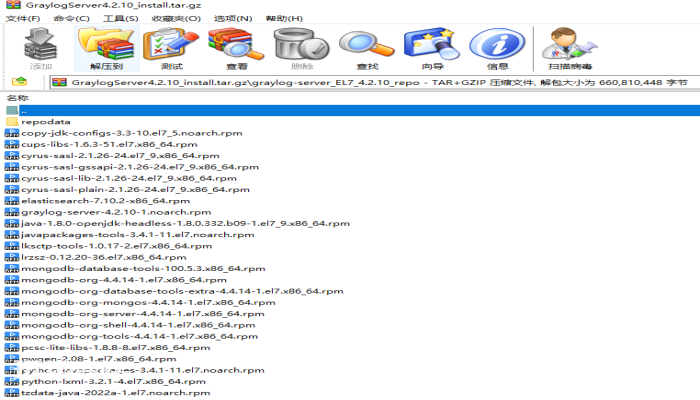700x400 pixels.
Task: Click the archive icon in address bar
Action: tap(59, 82)
